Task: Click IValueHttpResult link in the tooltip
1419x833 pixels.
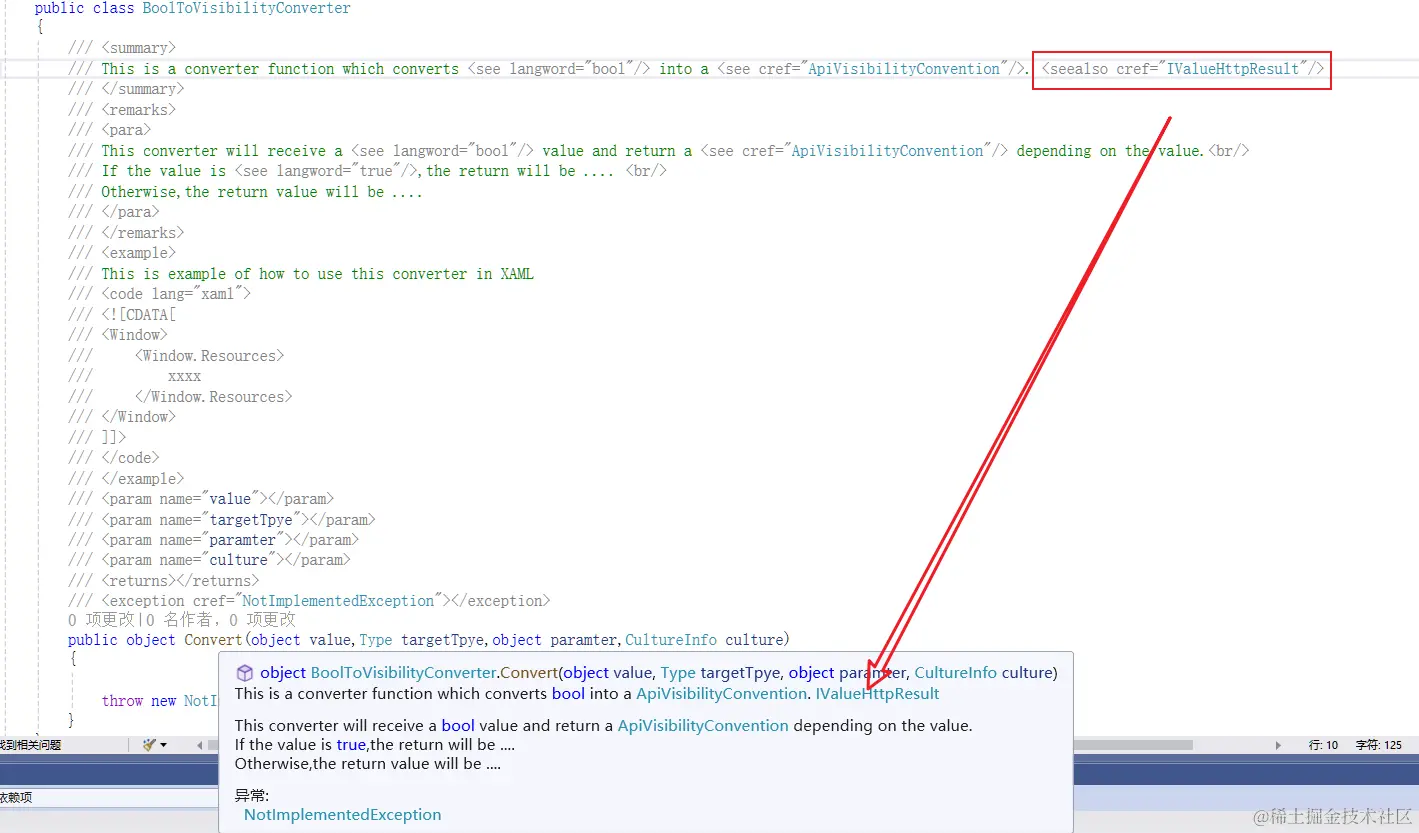Action: pos(877,694)
